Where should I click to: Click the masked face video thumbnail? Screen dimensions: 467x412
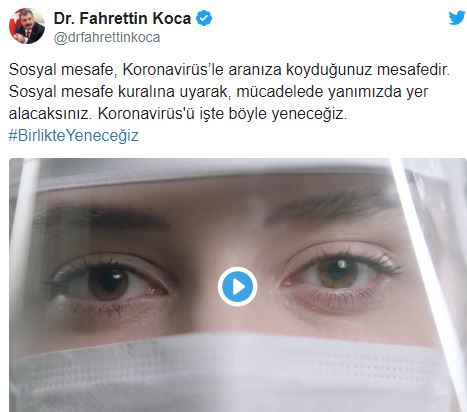coord(238,285)
